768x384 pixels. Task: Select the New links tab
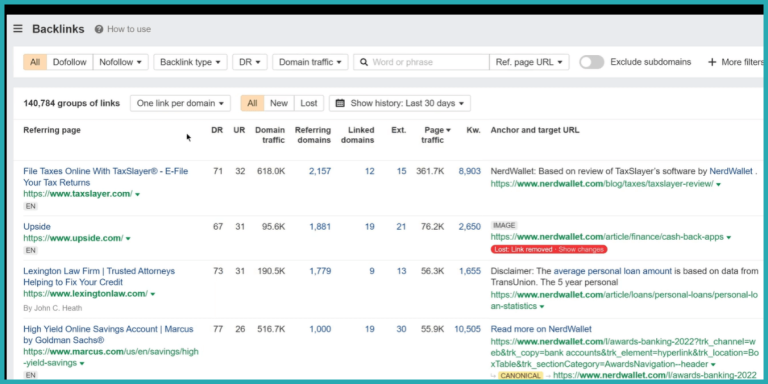tap(279, 103)
